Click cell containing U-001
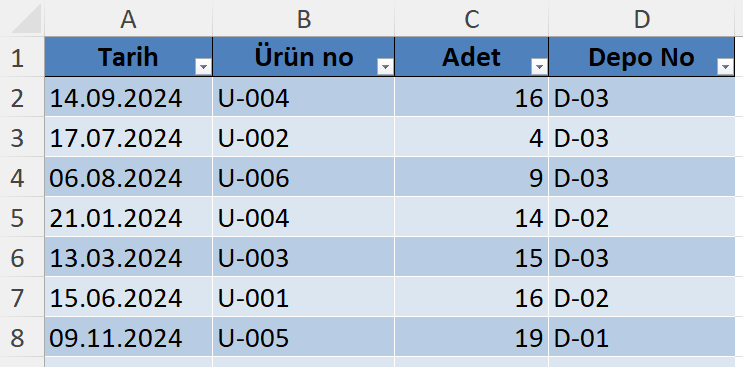This screenshot has height=367, width=743. pyautogui.click(x=303, y=298)
